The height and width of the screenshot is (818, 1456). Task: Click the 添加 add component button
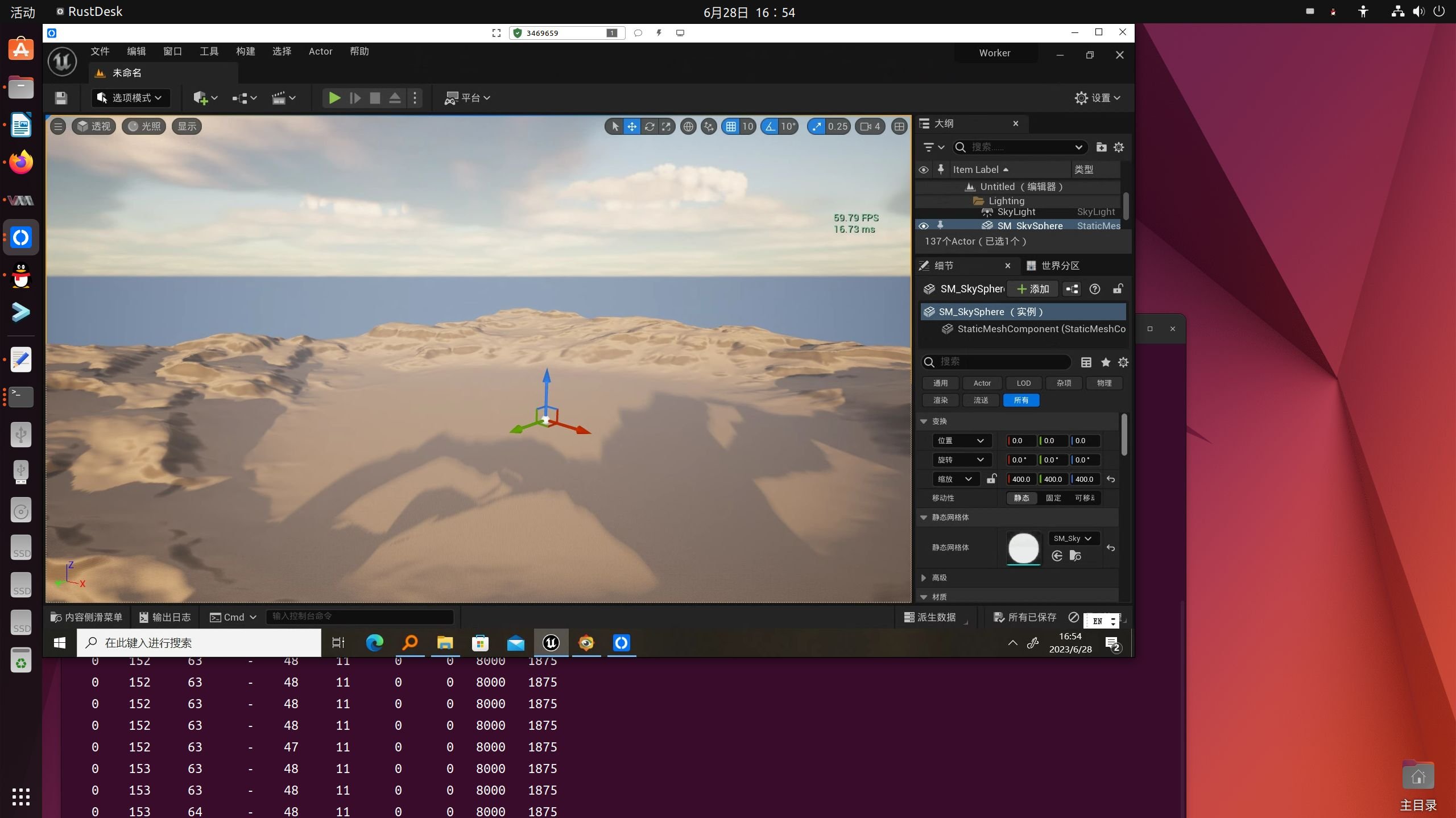[1032, 289]
